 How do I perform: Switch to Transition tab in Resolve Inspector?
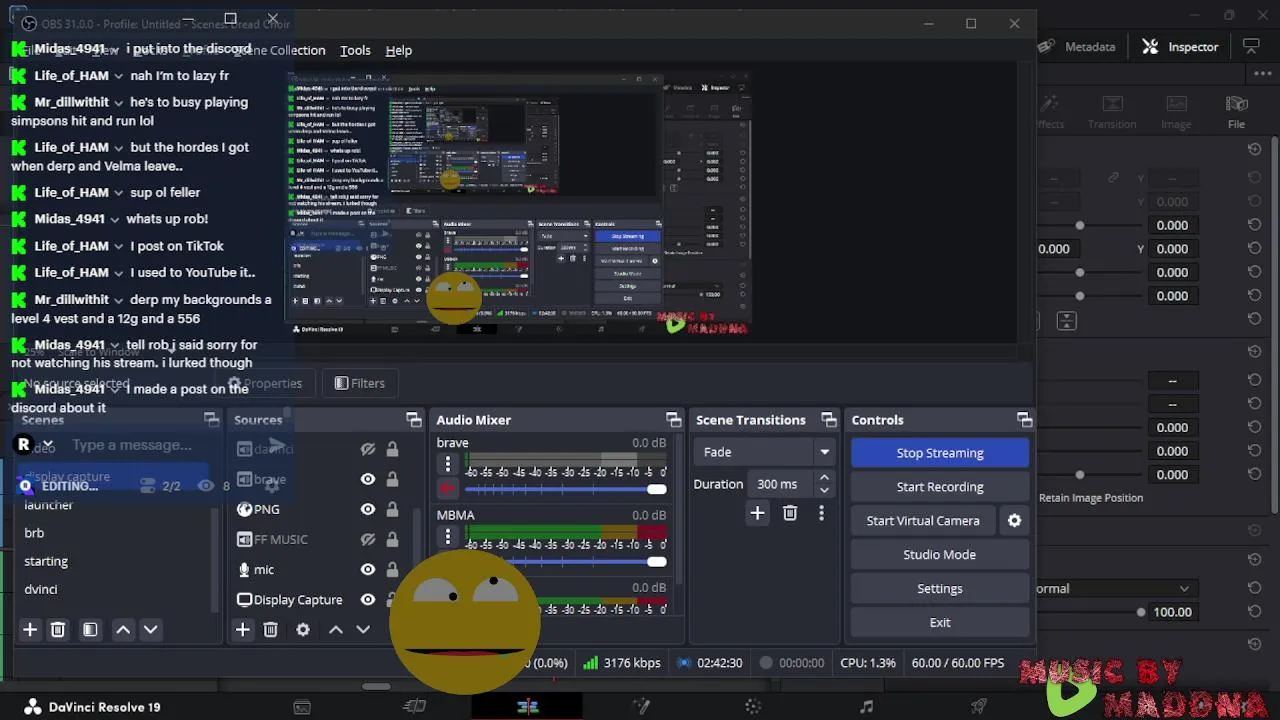click(x=1112, y=112)
